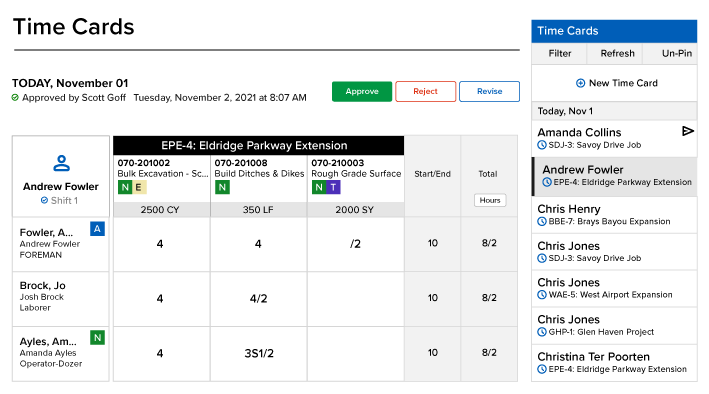Click clock icon next to SDJ-3 under Amanda Collins
Screen dimensions: 709x394
click(542, 145)
